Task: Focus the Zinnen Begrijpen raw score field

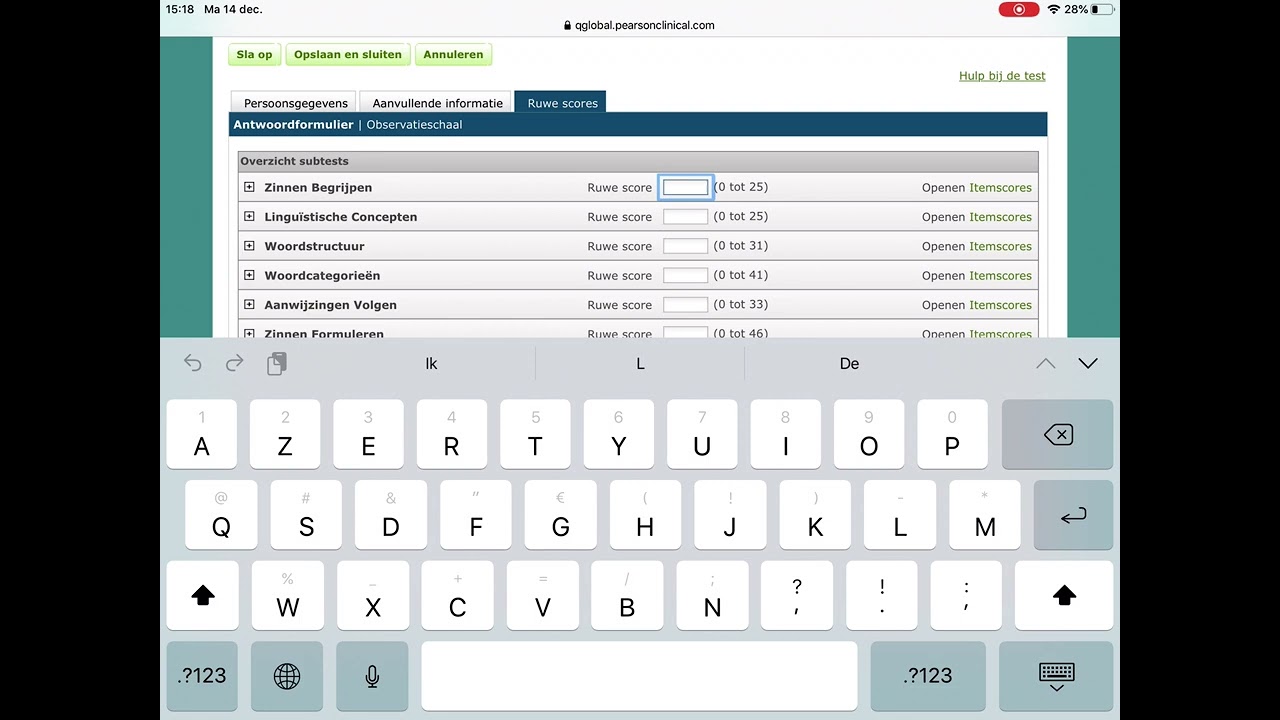Action: [x=685, y=187]
